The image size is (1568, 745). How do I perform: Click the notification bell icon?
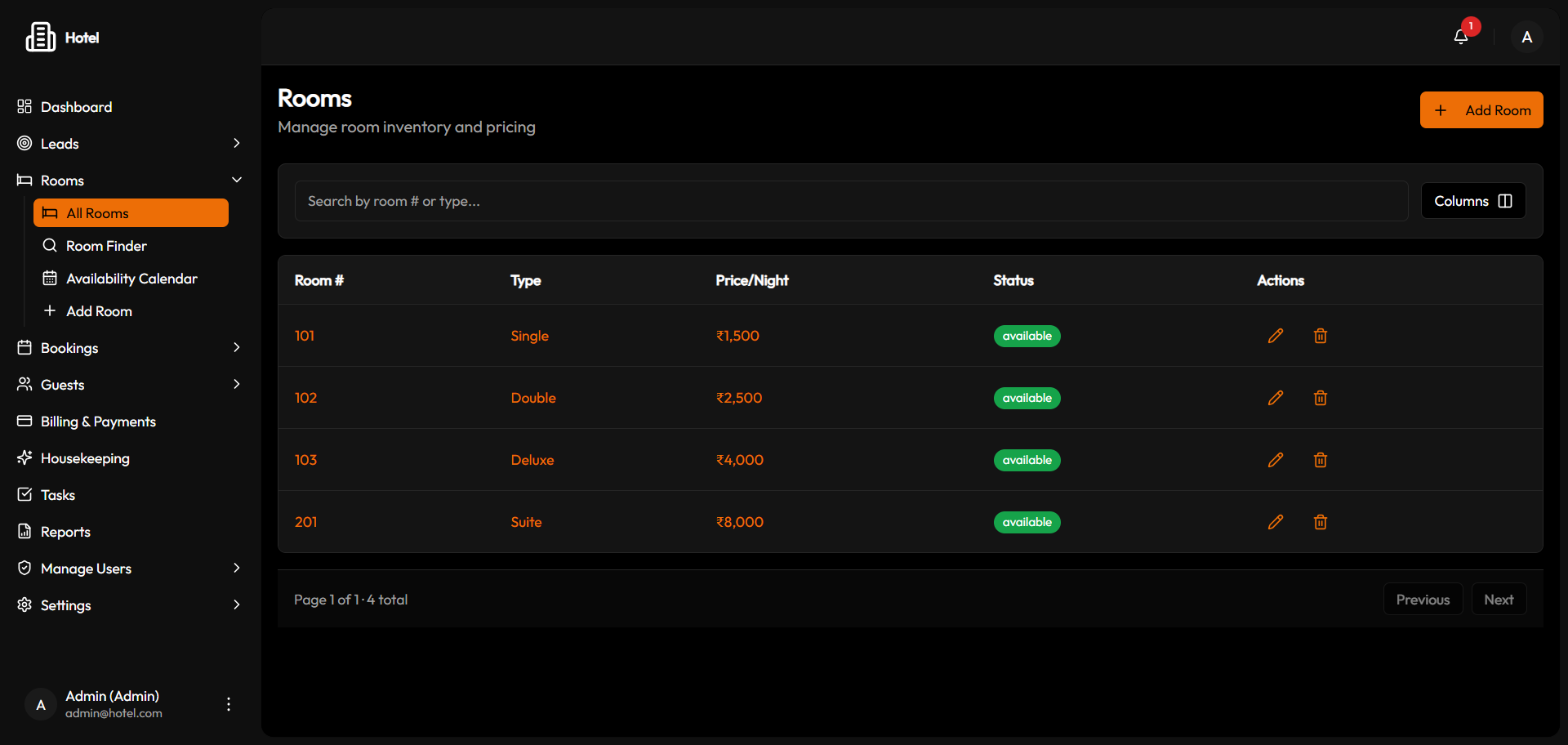(x=1461, y=37)
